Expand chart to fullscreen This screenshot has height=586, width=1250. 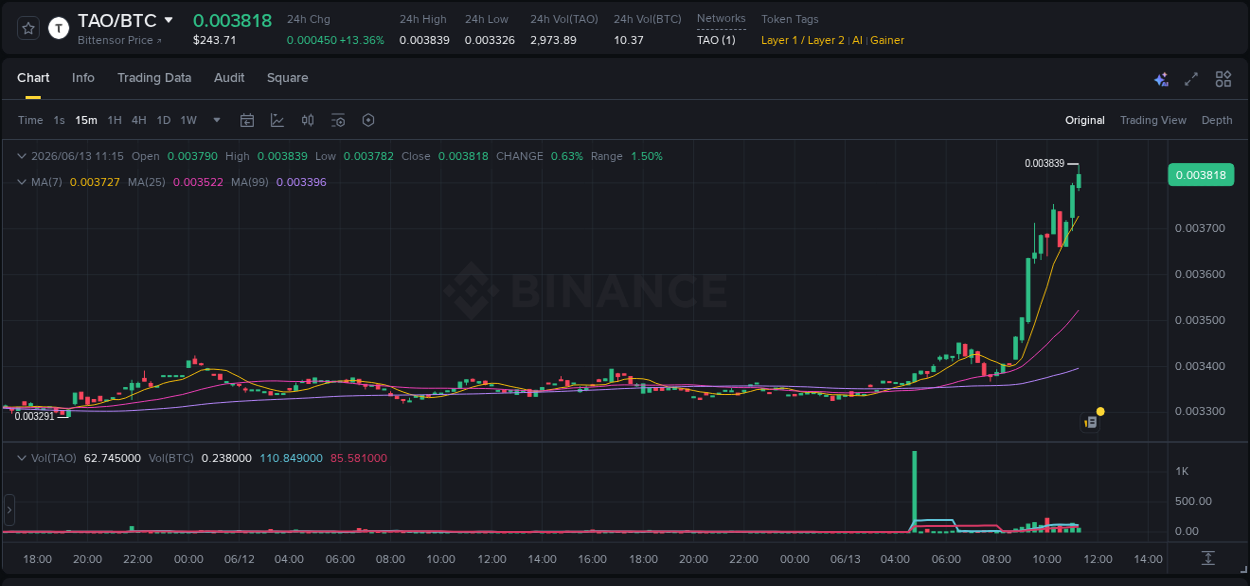[x=1191, y=79]
